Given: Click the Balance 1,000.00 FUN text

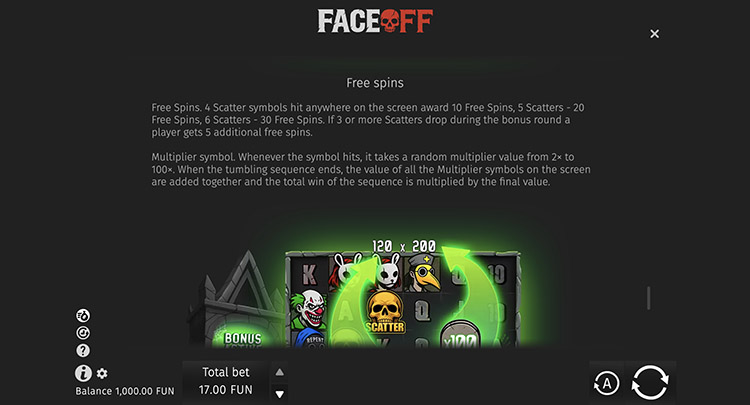Looking at the screenshot, I should point(125,391).
